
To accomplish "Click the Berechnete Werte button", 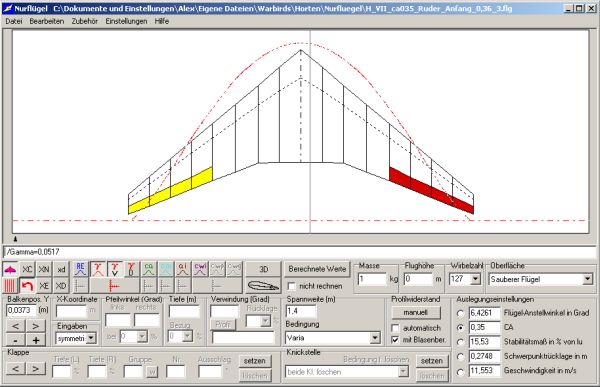I will coord(317,269).
